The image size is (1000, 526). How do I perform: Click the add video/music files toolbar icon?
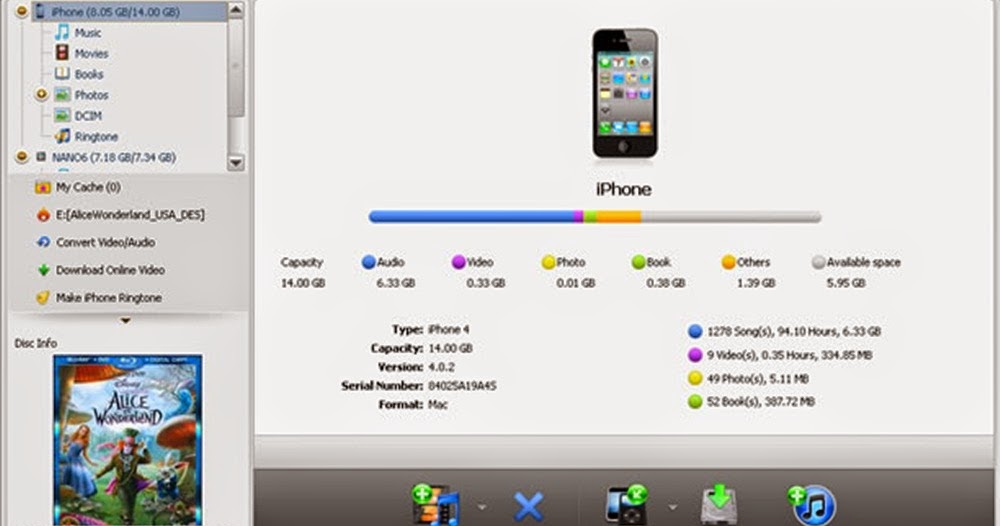[436, 505]
